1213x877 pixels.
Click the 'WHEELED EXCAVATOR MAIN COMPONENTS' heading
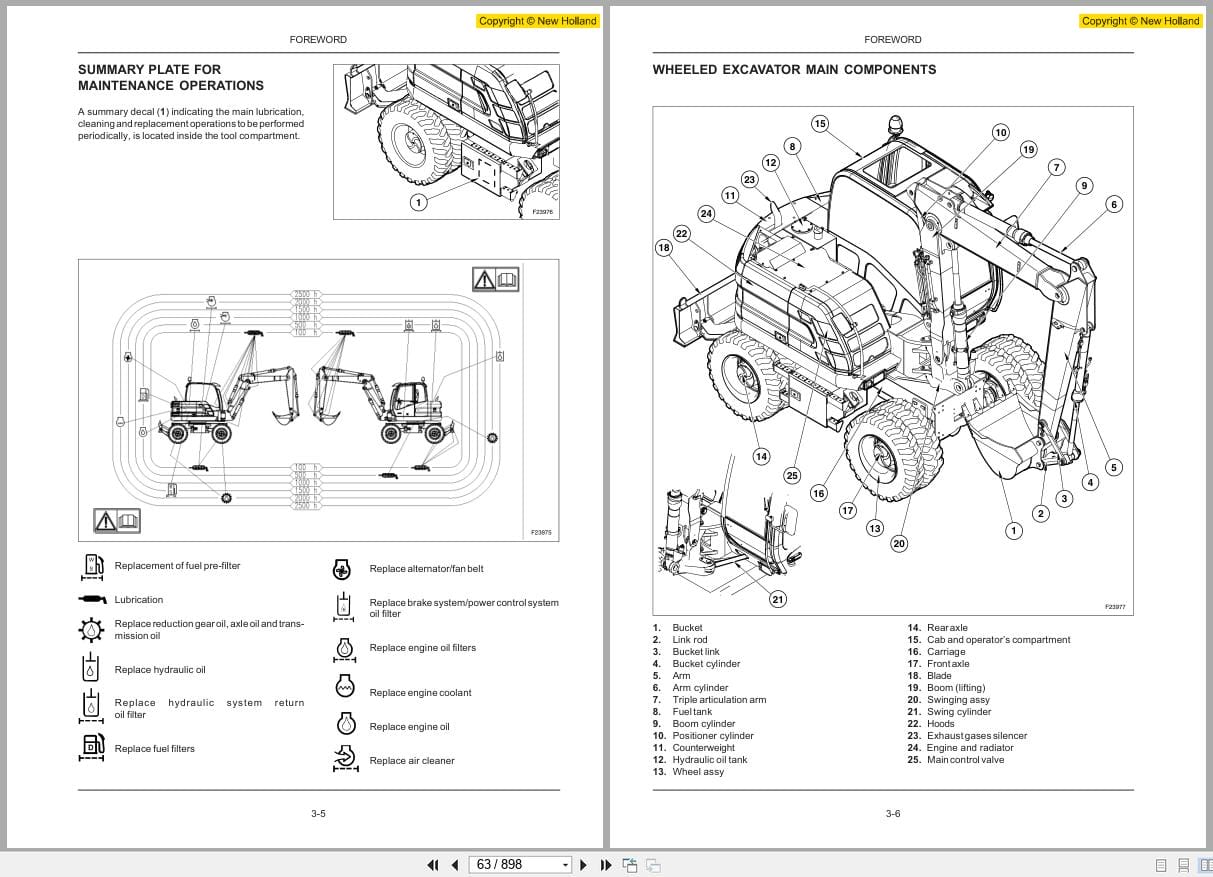tap(794, 69)
